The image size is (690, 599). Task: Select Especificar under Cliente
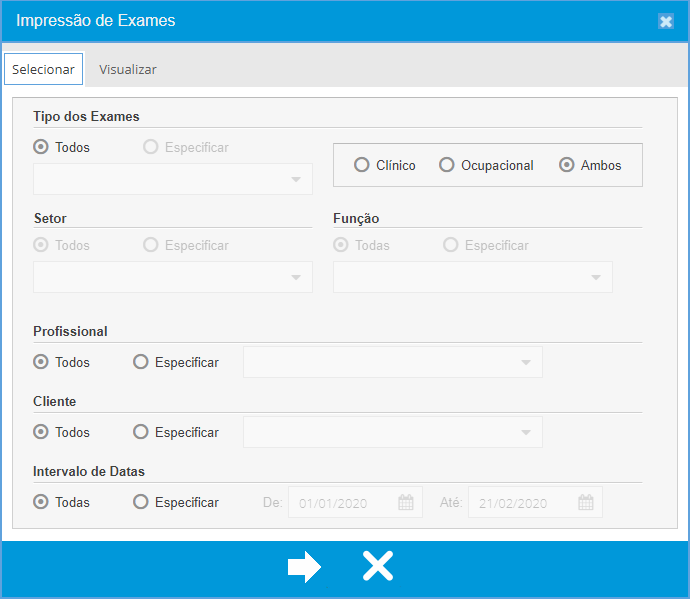[141, 432]
